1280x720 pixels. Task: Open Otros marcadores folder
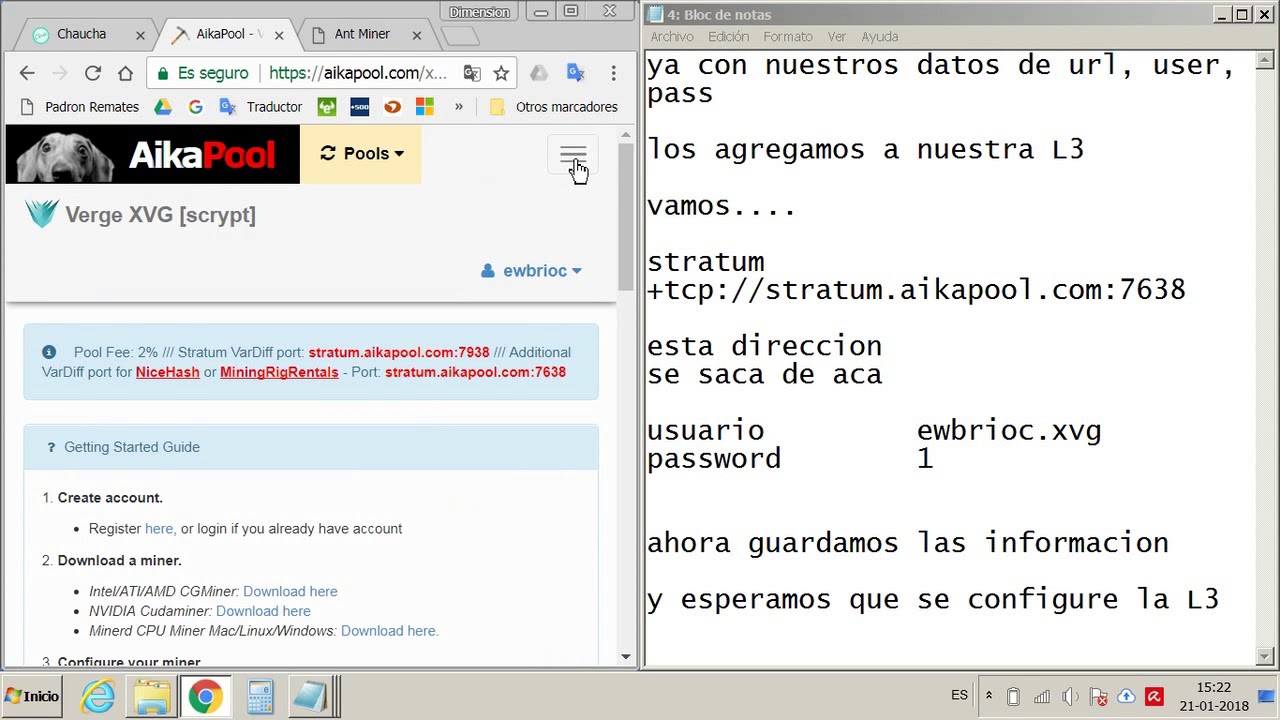[x=553, y=107]
